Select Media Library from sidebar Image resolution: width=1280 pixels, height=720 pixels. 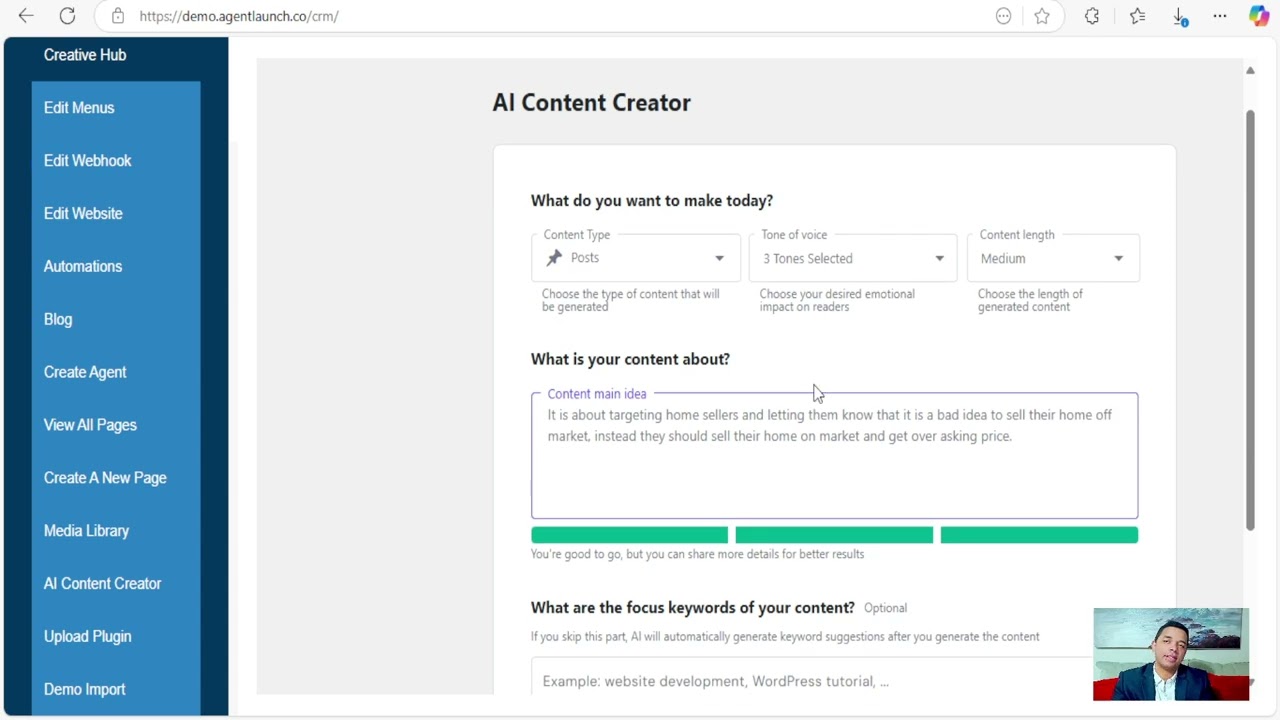coord(86,531)
